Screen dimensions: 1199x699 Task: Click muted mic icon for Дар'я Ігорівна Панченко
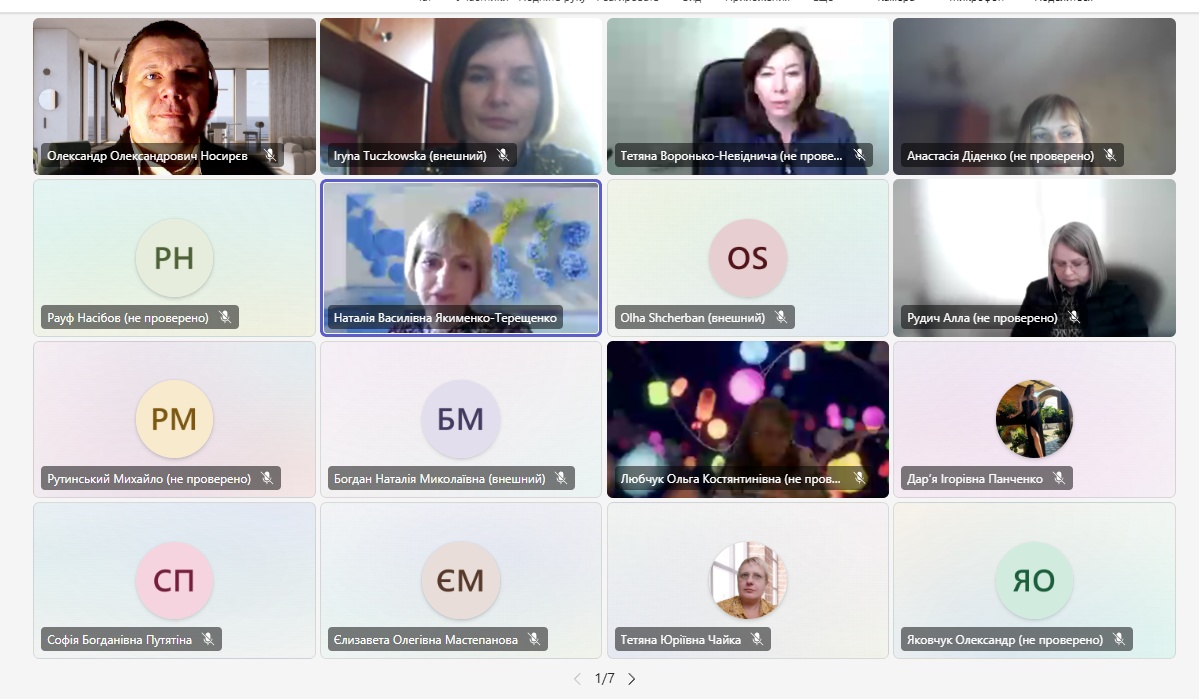(x=1059, y=478)
